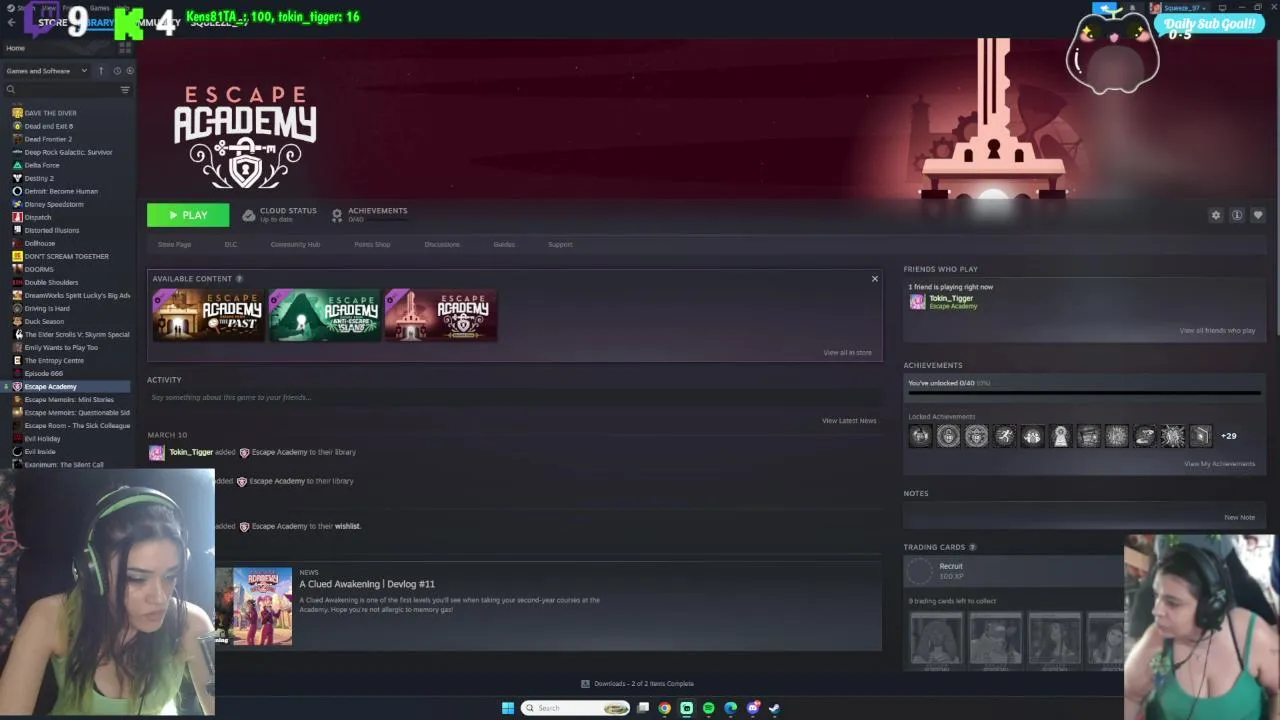Image resolution: width=1280 pixels, height=720 pixels.
Task: Click the favorite heart icon
Action: (1258, 215)
